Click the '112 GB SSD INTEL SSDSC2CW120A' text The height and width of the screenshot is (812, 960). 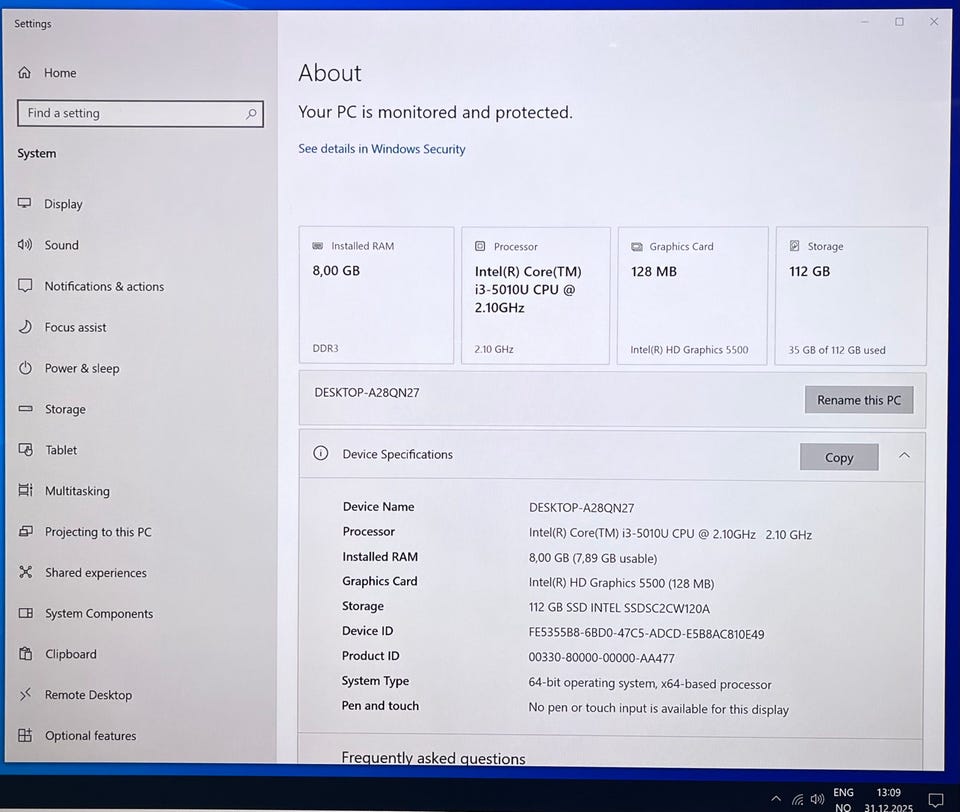[619, 608]
